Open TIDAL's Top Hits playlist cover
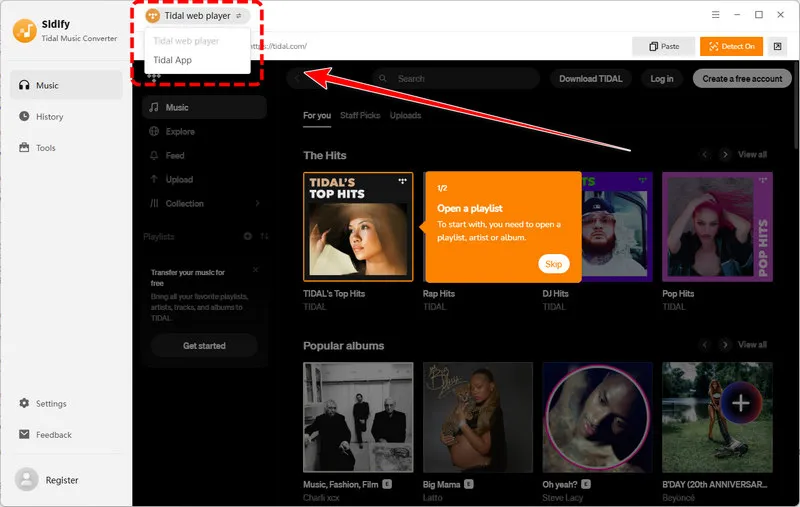Viewport: 800px width, 507px height. tap(358, 227)
